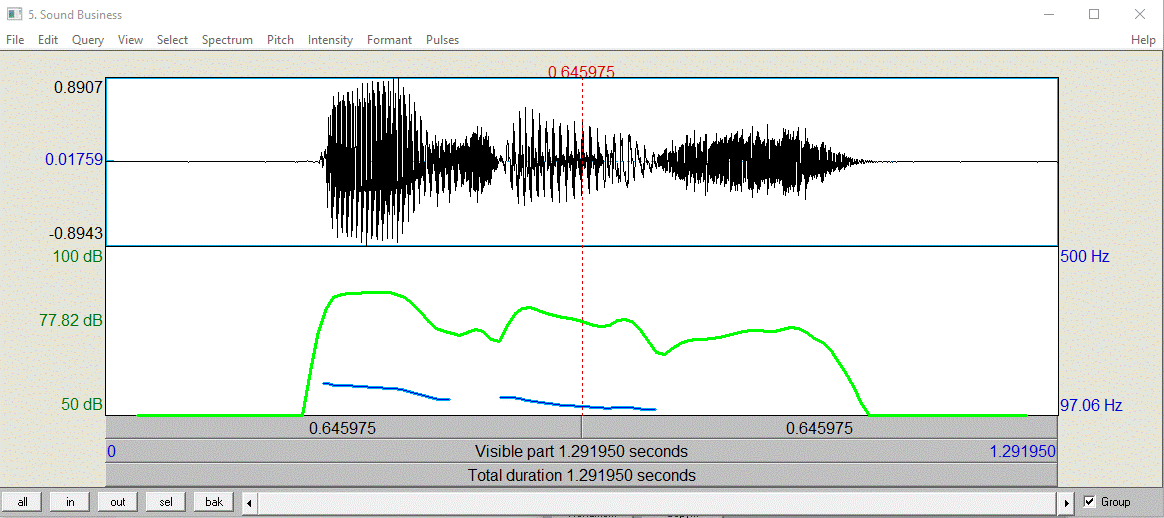Click the 0.8907 amplitude label
1164x518 pixels.
(x=78, y=87)
